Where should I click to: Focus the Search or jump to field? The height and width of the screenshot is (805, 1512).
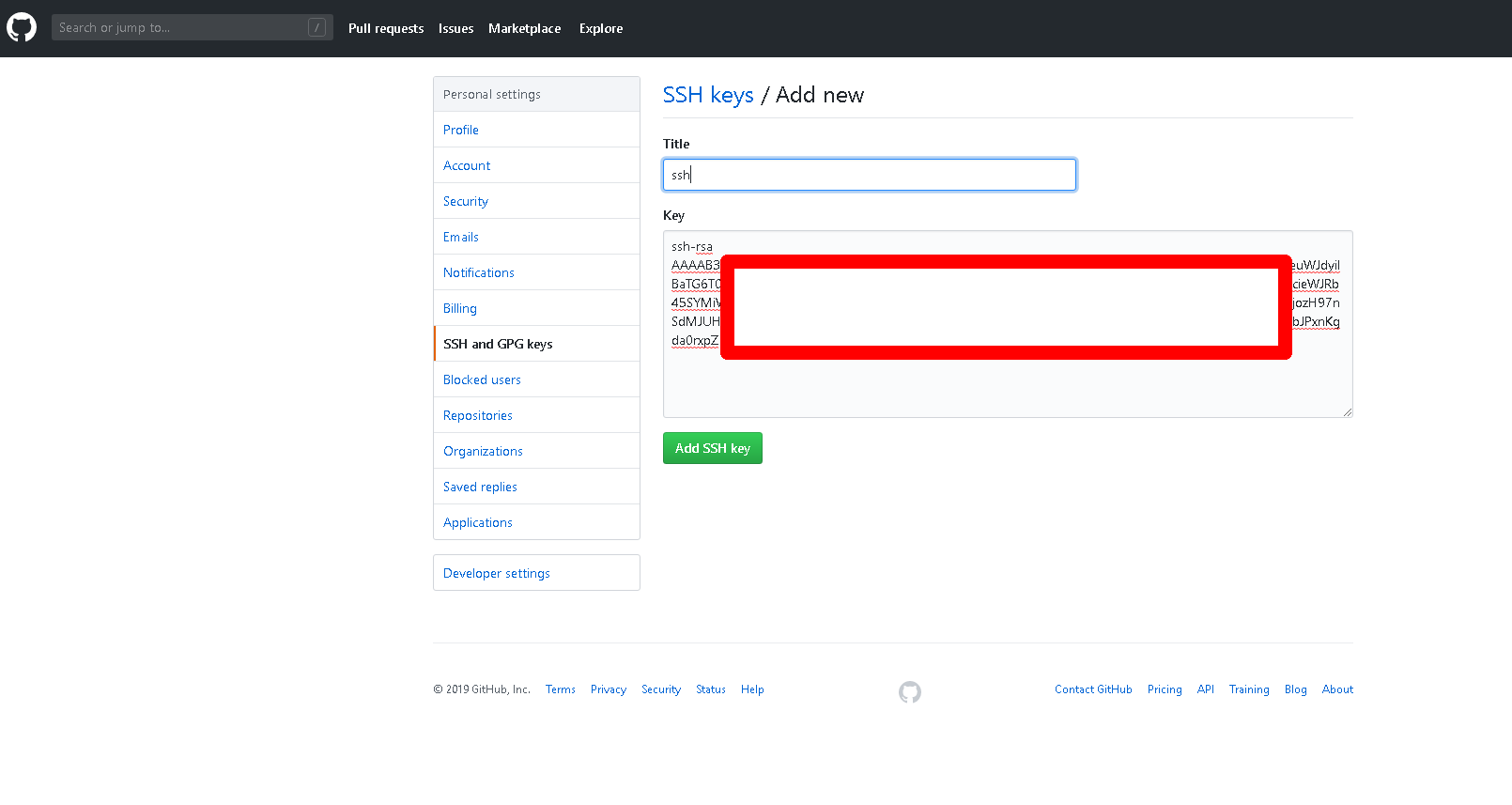pyautogui.click(x=193, y=27)
